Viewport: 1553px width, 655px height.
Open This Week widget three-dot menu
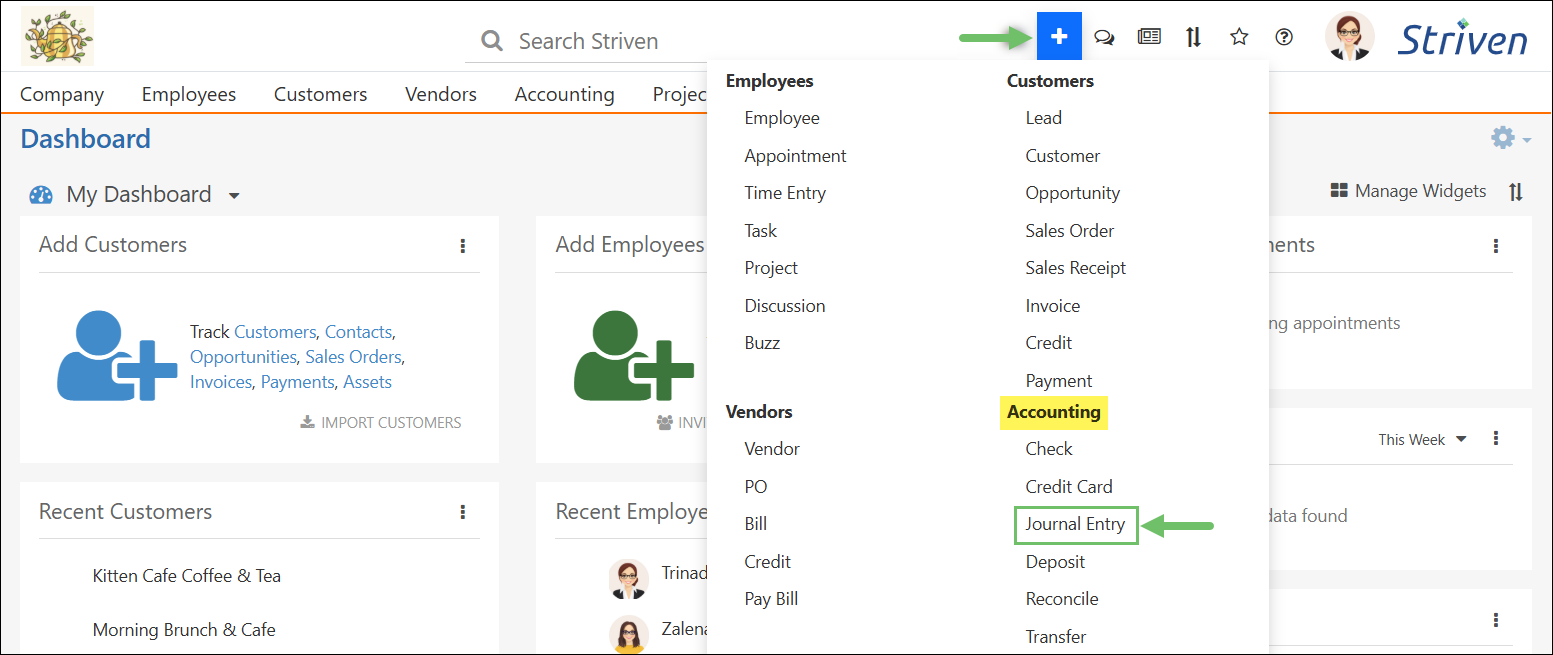[x=1496, y=439]
